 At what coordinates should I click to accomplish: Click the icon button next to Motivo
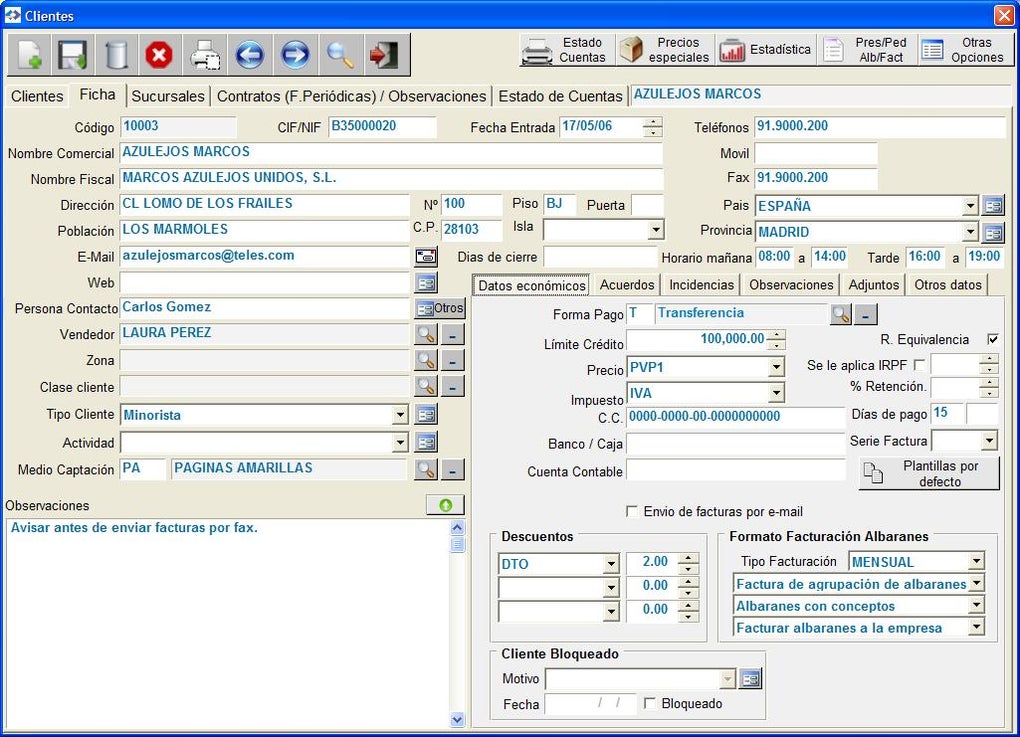pos(750,679)
